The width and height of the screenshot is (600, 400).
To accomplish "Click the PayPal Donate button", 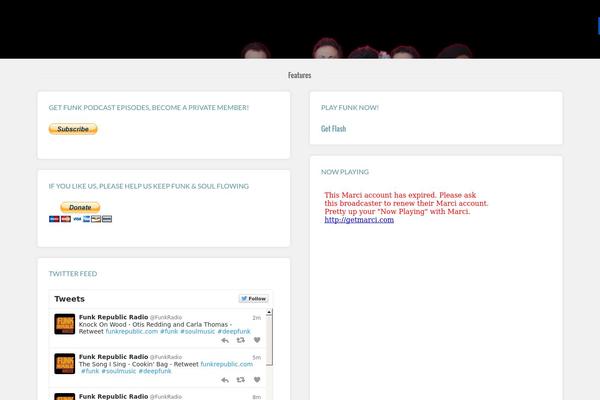I will click(80, 207).
